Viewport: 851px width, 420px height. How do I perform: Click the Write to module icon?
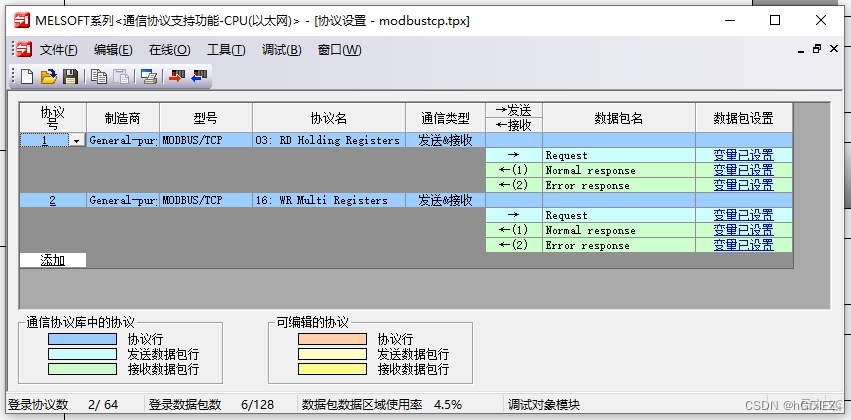[177, 76]
